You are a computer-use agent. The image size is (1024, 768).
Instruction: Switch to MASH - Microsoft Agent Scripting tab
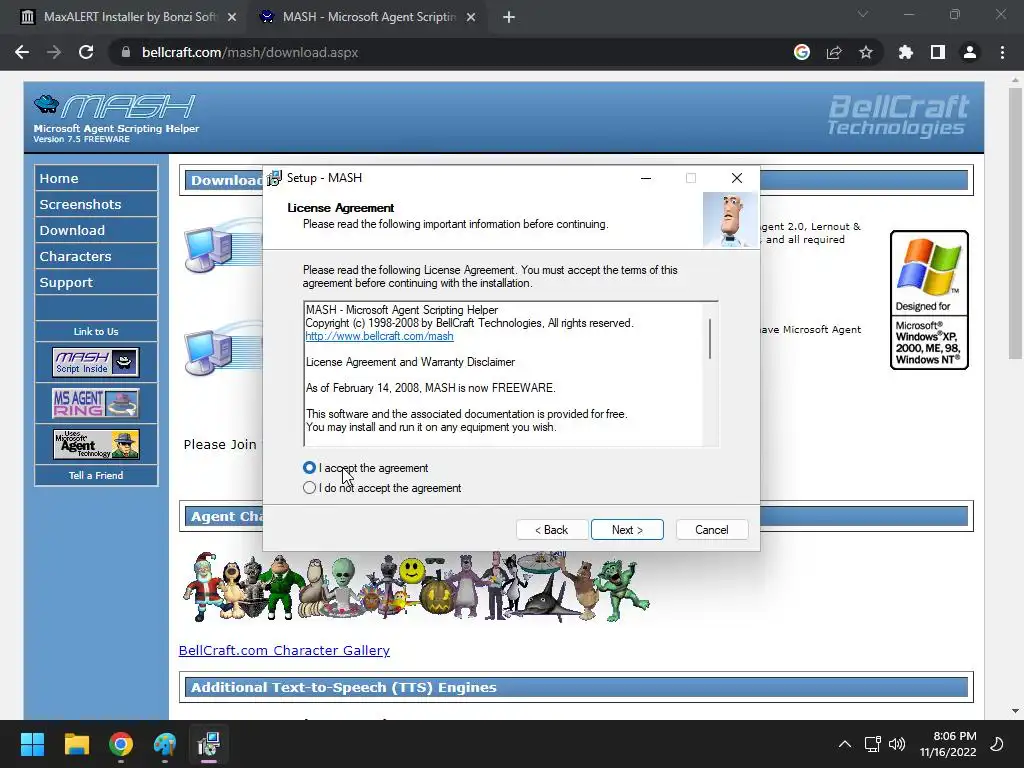click(x=369, y=17)
